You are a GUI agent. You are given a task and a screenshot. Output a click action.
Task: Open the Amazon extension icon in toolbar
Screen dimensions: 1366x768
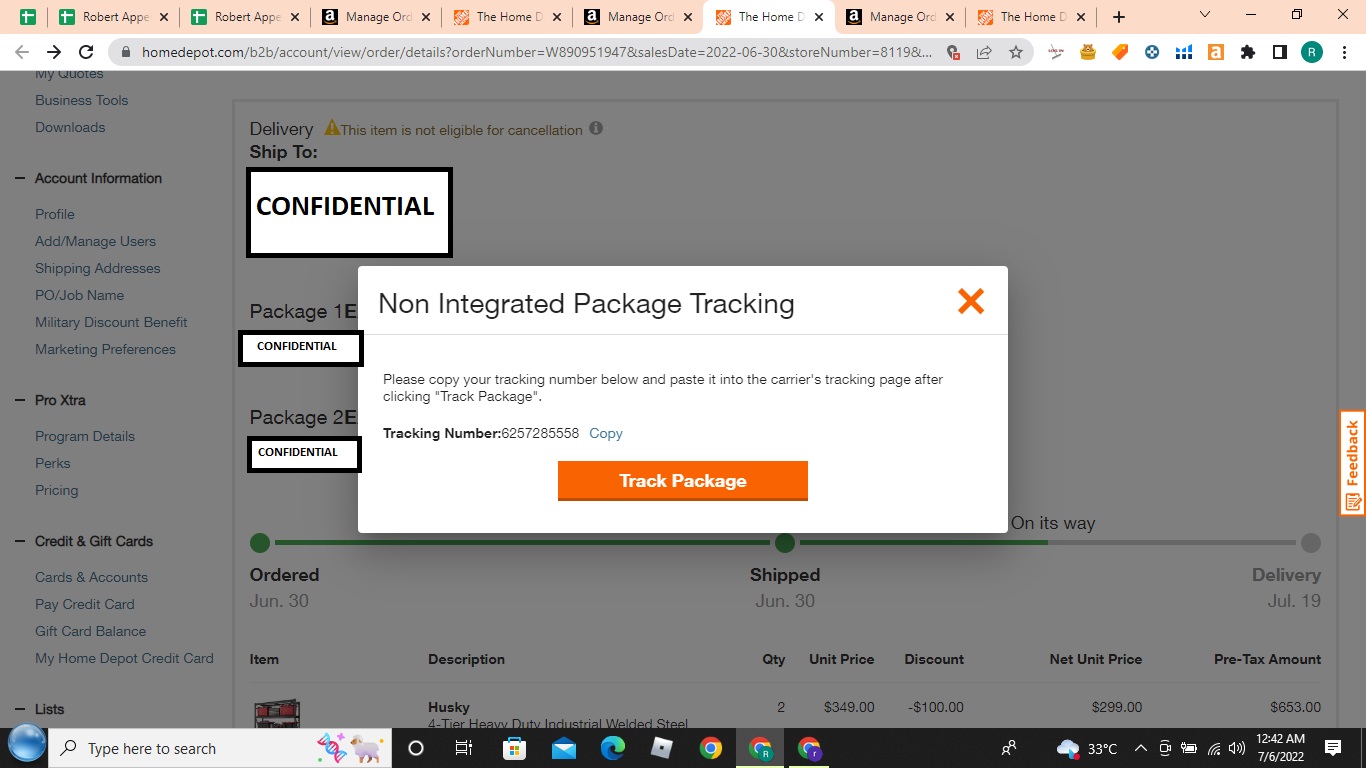click(x=1216, y=52)
